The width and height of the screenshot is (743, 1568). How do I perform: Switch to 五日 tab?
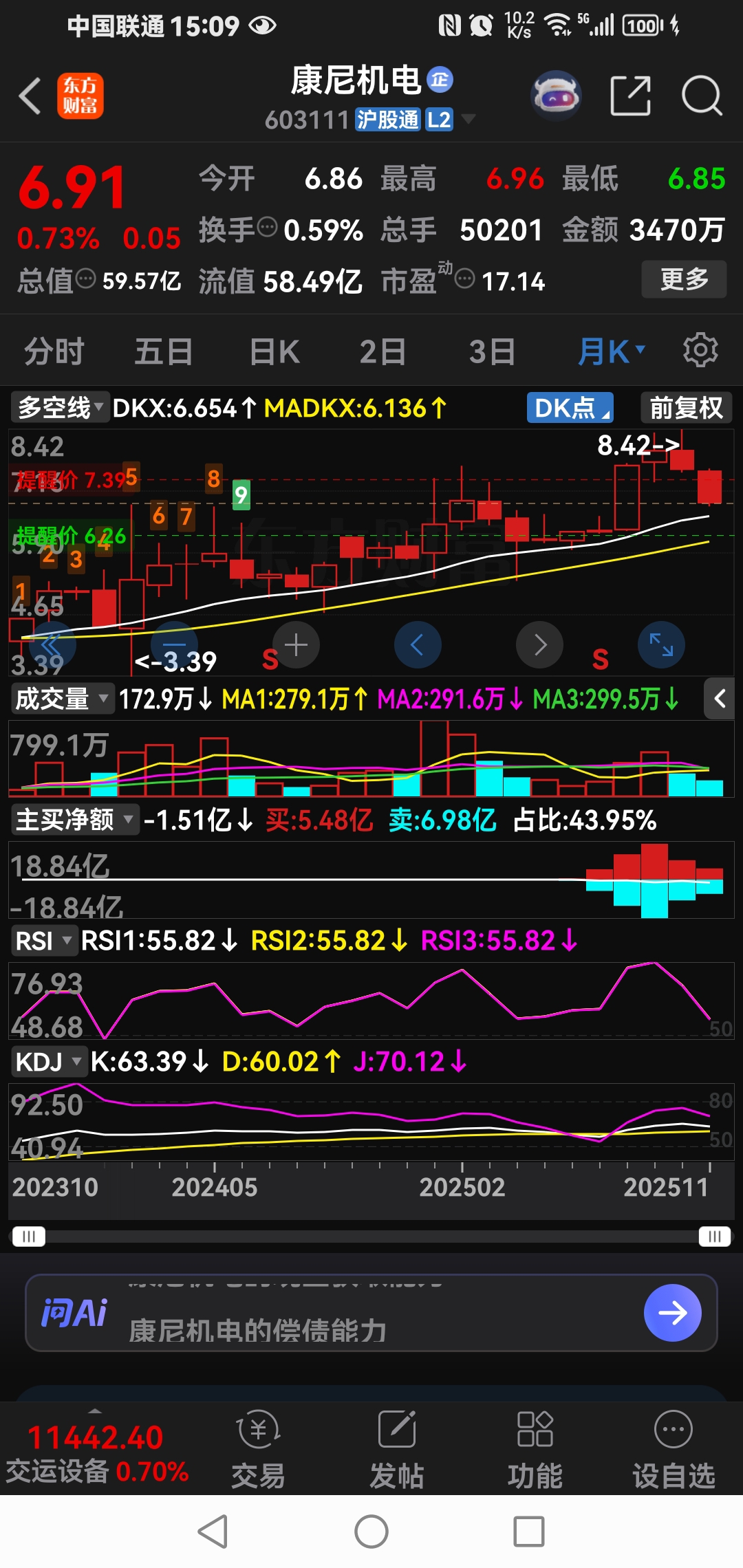[164, 351]
